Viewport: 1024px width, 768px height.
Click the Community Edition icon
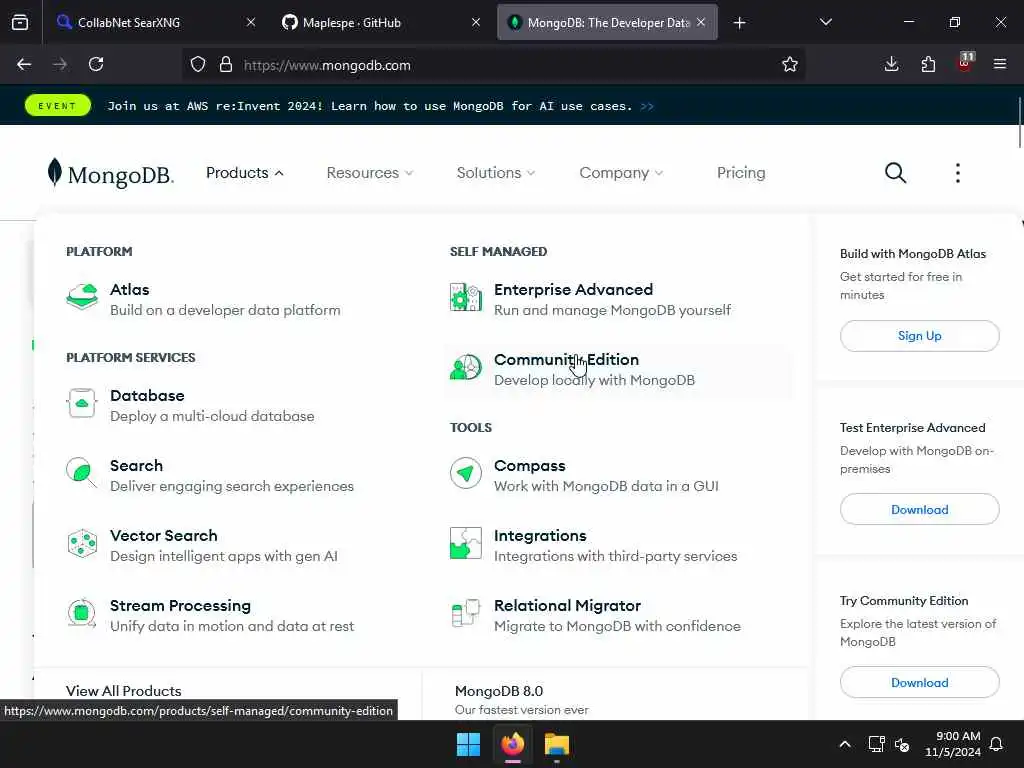coord(466,367)
